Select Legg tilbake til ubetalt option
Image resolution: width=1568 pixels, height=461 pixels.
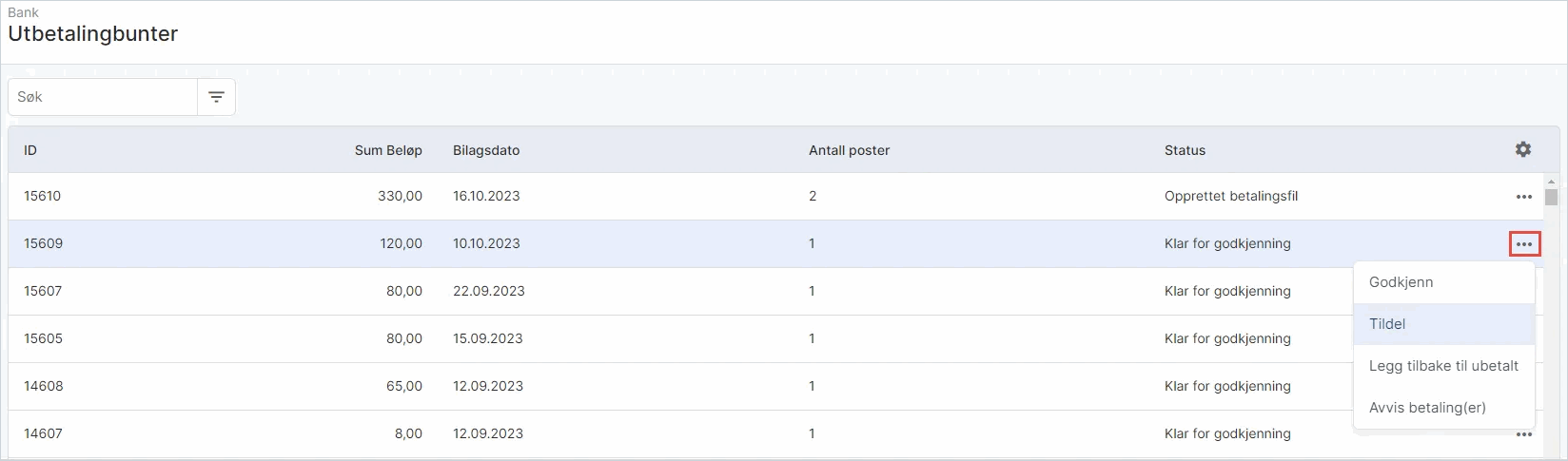1443,366
